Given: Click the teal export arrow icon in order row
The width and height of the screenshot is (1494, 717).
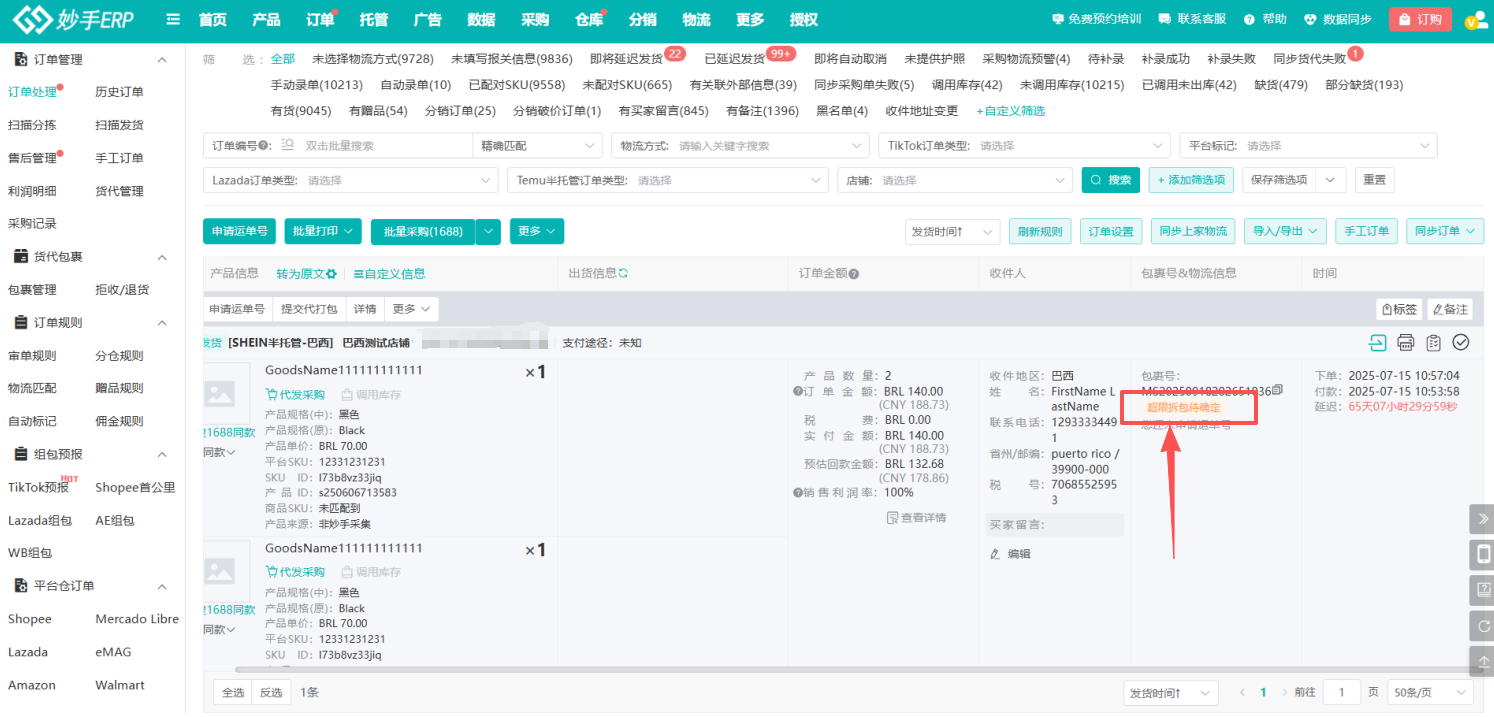Looking at the screenshot, I should 1377,343.
